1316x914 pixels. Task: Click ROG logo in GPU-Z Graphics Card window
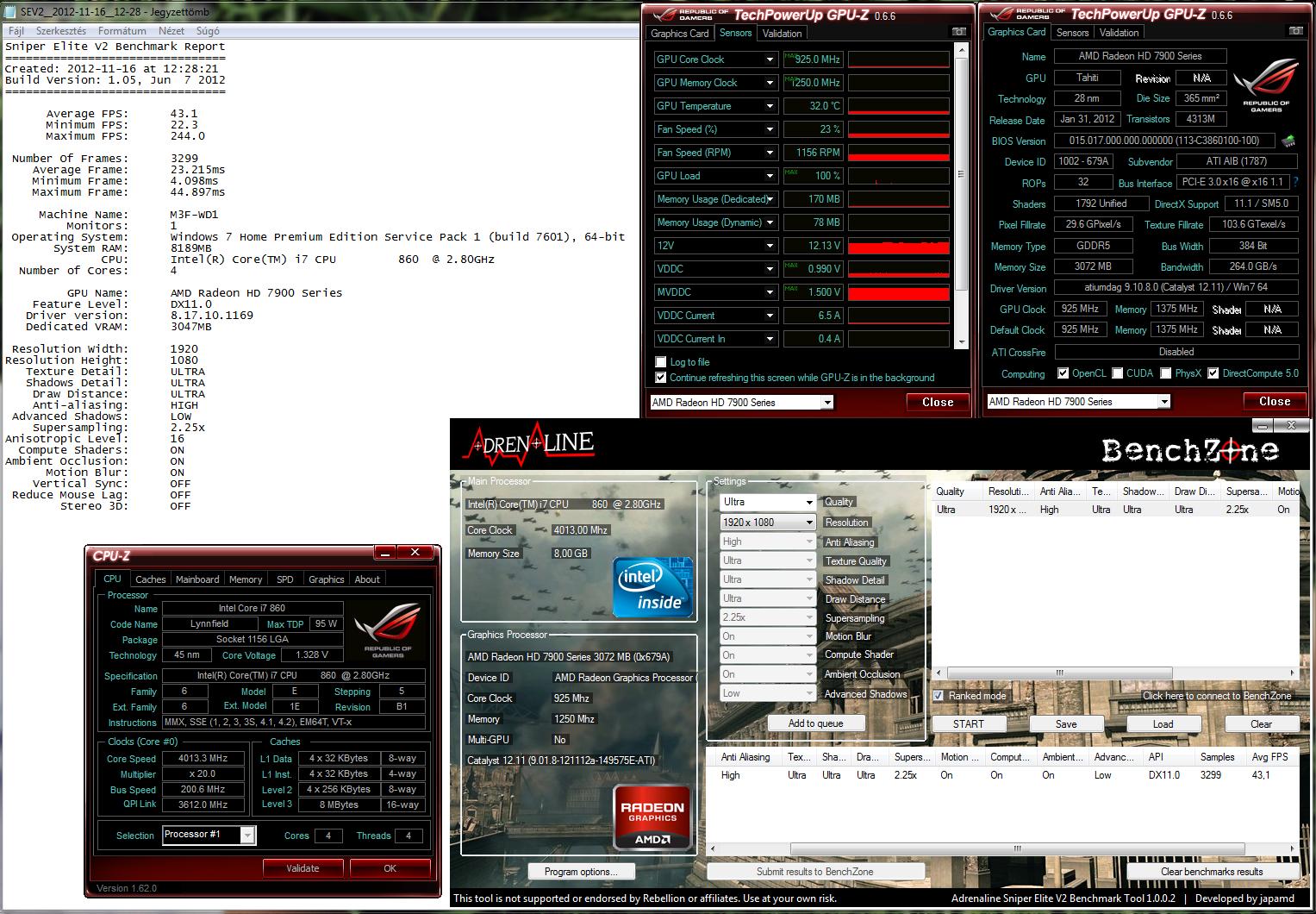click(1265, 85)
